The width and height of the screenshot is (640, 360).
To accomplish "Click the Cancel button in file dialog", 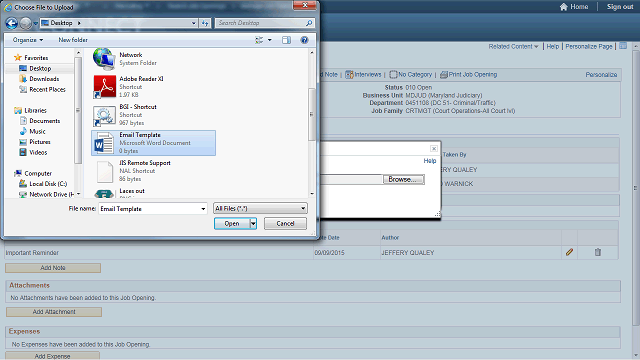I will 285,224.
